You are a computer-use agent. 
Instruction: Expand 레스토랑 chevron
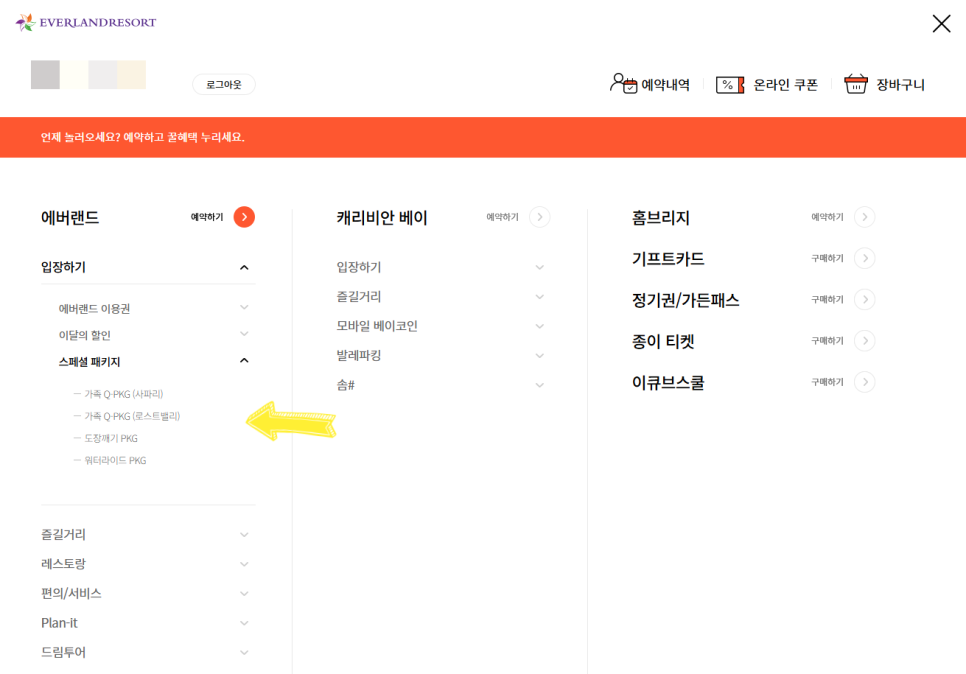244,564
